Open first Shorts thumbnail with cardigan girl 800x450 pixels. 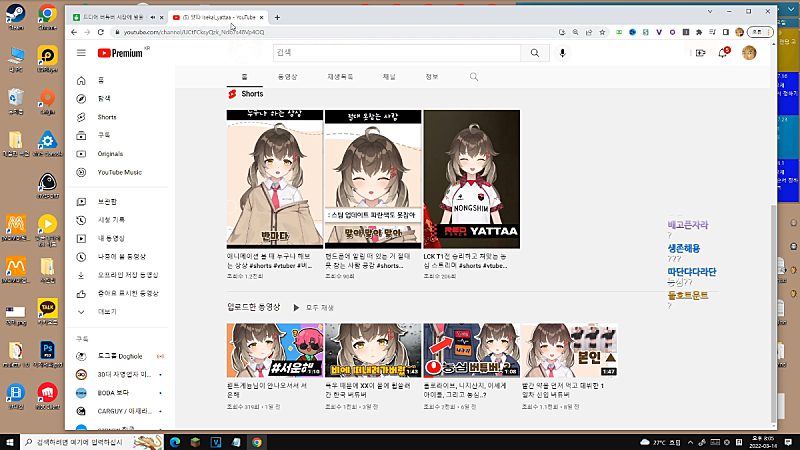coord(275,179)
